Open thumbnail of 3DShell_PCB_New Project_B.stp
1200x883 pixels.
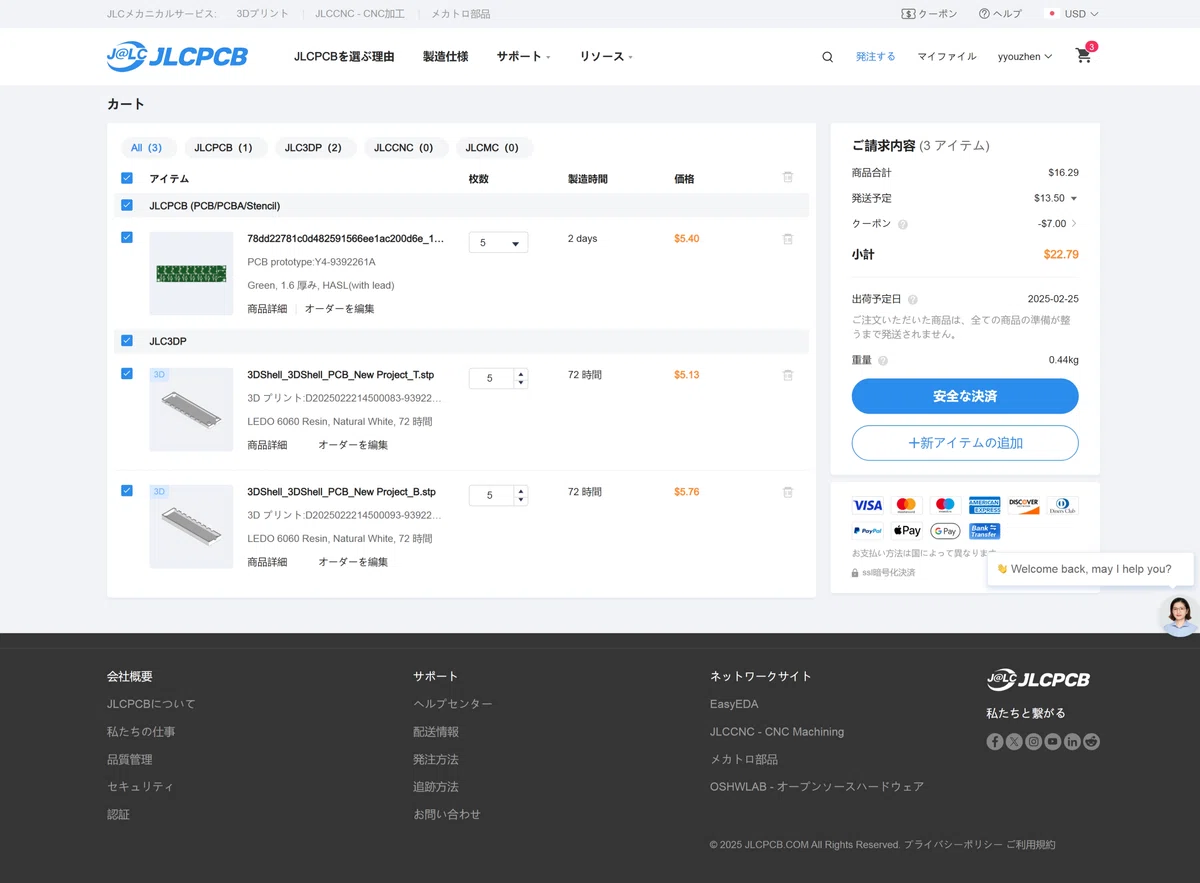tap(191, 527)
